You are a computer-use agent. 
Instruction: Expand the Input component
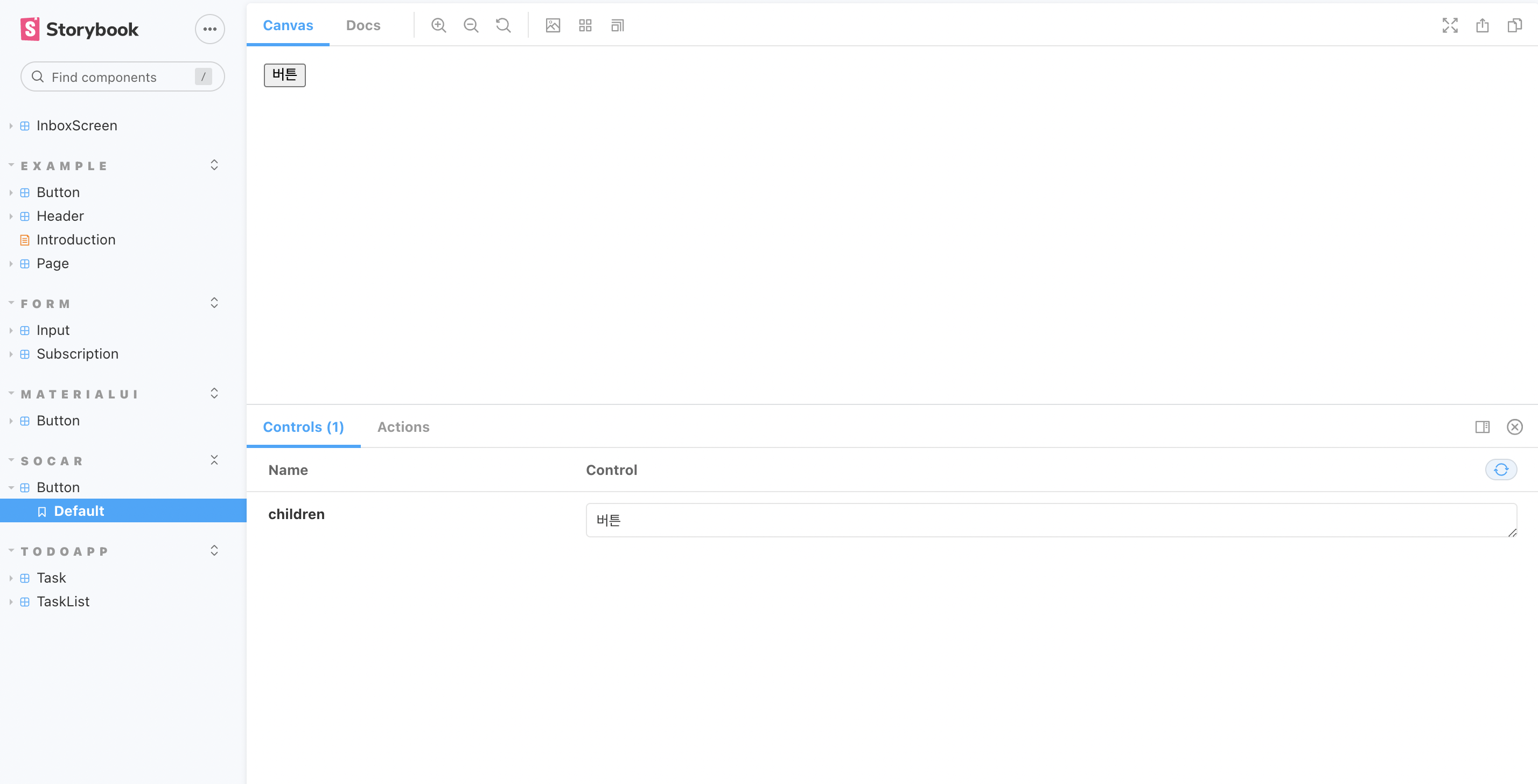[x=53, y=330]
